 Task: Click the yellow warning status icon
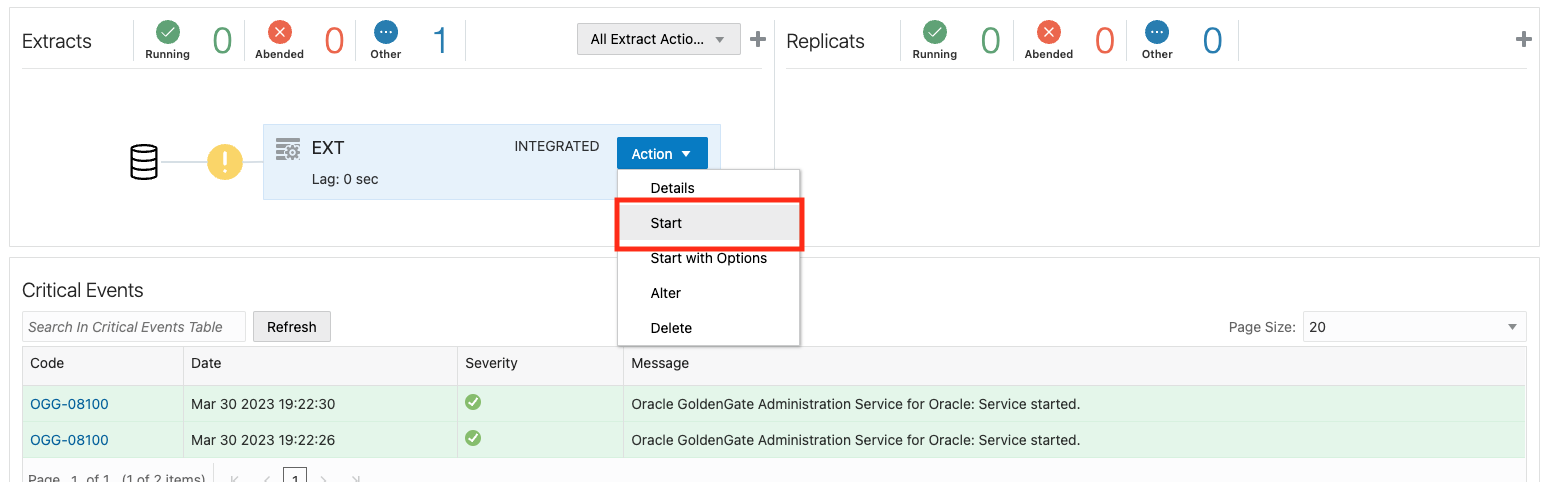click(225, 162)
